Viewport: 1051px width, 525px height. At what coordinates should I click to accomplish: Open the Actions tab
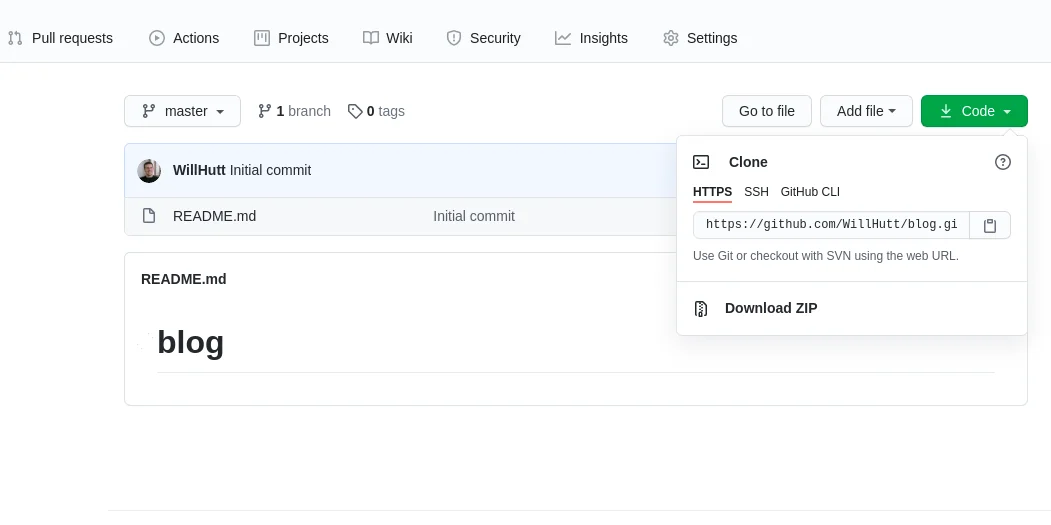(x=184, y=38)
